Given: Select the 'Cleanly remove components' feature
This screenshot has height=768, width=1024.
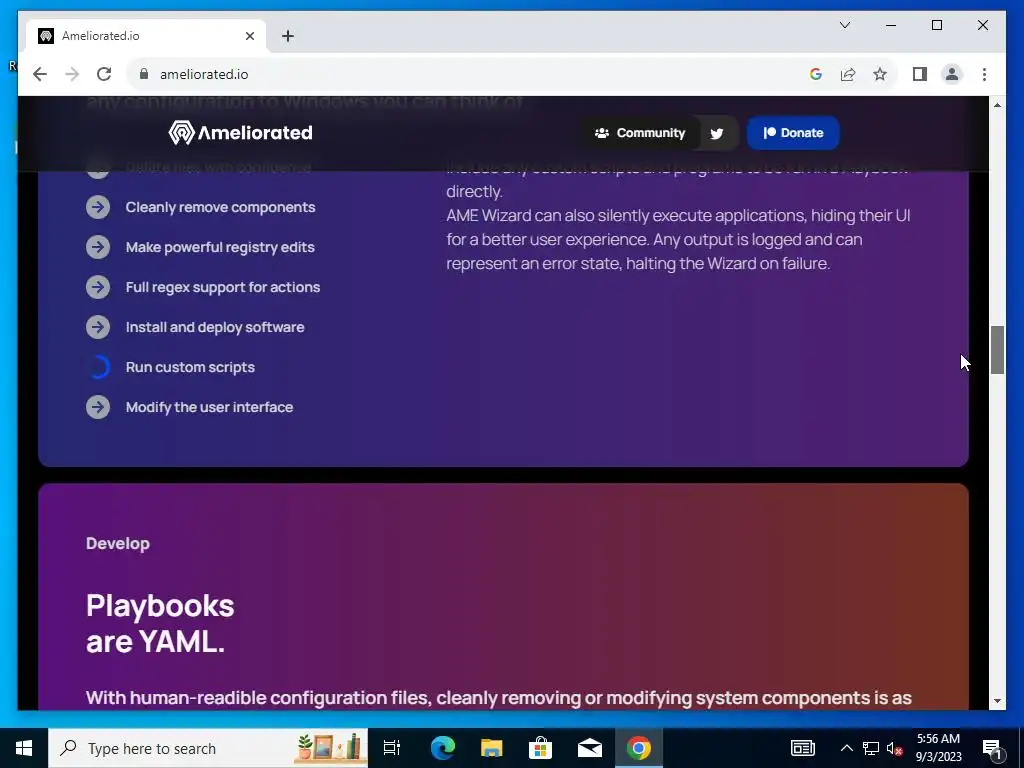Looking at the screenshot, I should [220, 207].
